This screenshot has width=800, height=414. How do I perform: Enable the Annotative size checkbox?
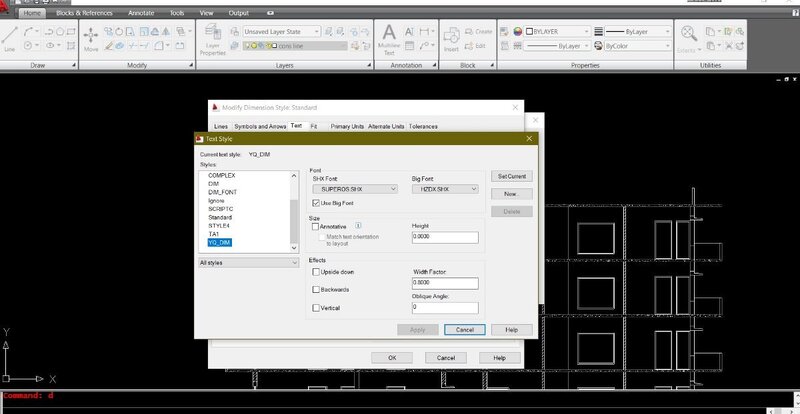point(317,226)
